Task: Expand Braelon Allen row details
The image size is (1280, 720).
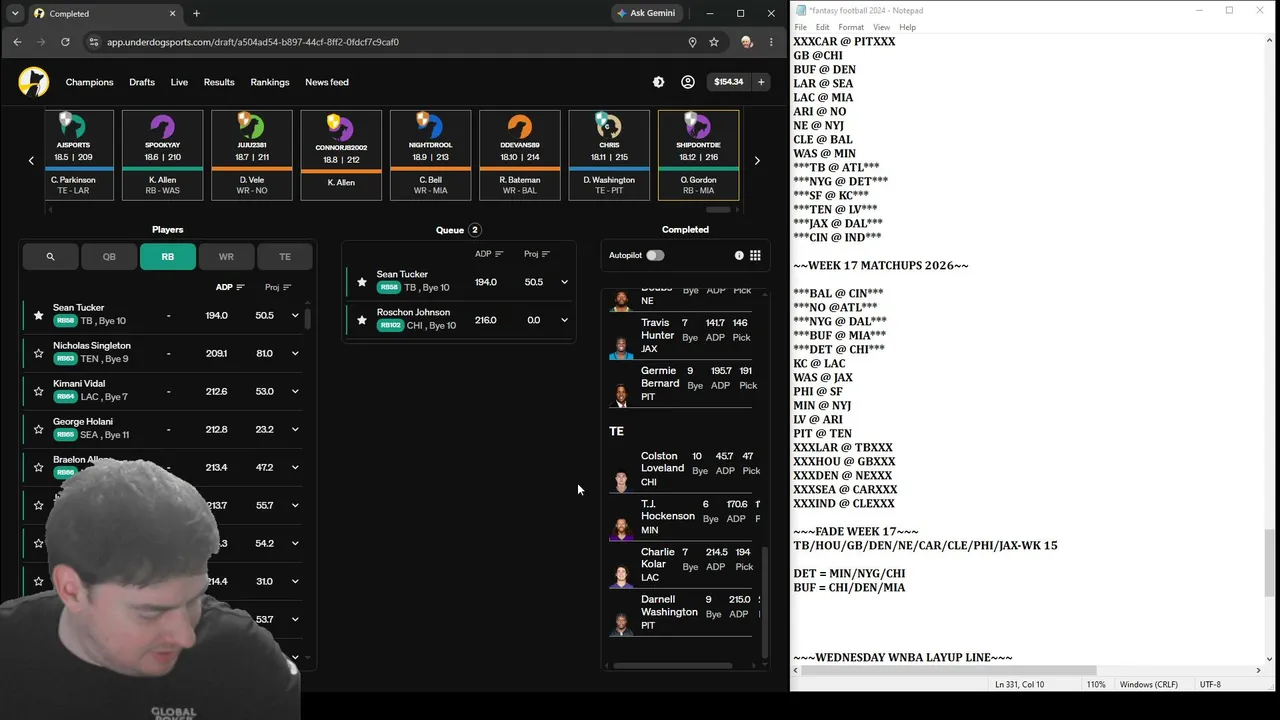Action: tap(295, 467)
